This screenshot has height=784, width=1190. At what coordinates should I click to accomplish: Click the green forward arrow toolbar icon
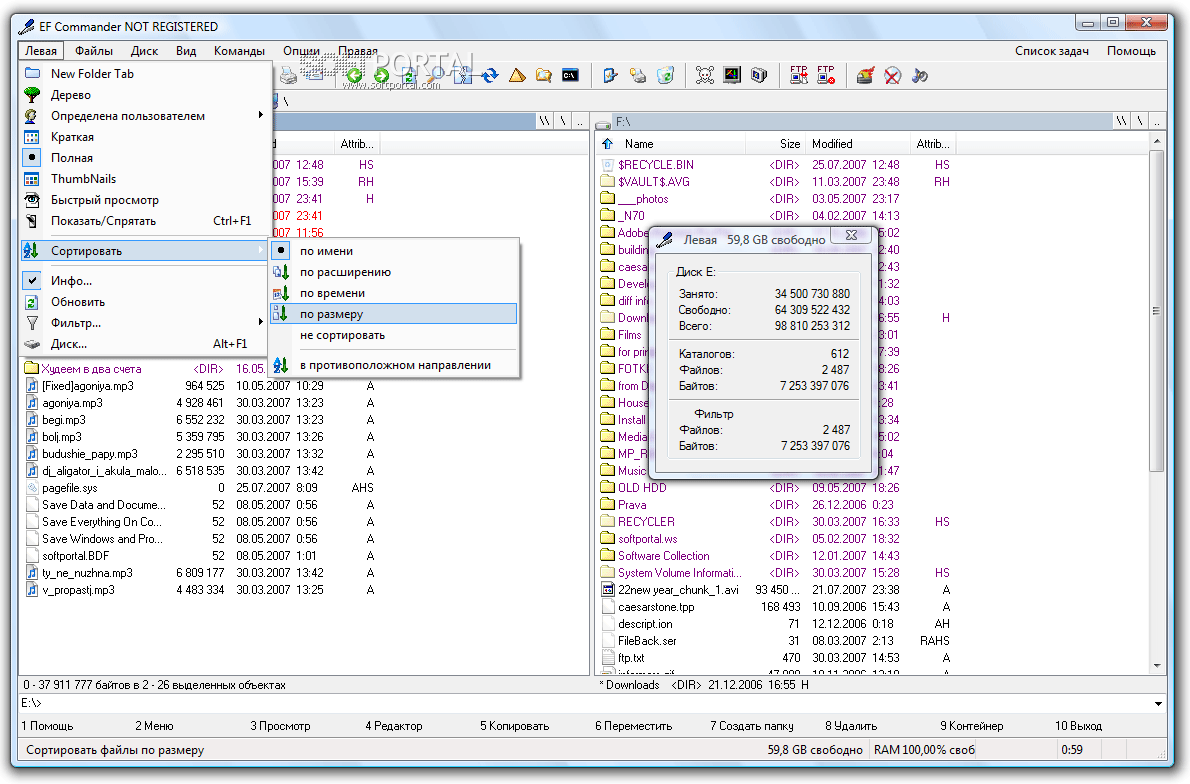point(381,75)
